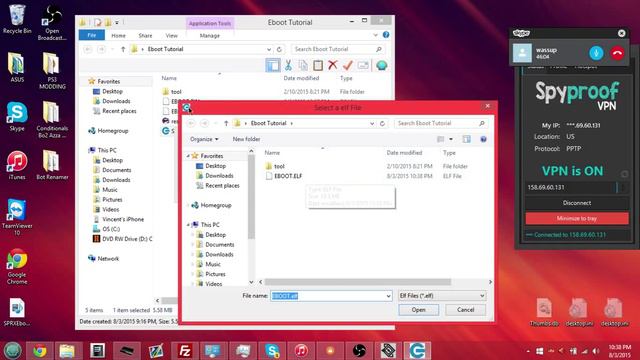Click the Start button in taskbar

click(13, 351)
